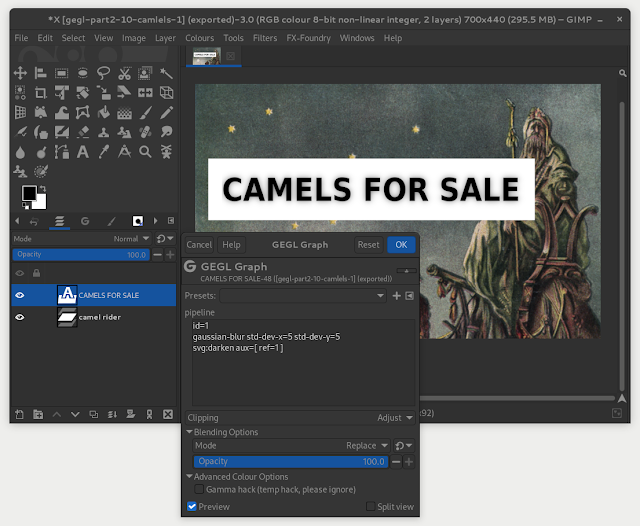
Task: Hide the camel rider layer
Action: (x=20, y=317)
